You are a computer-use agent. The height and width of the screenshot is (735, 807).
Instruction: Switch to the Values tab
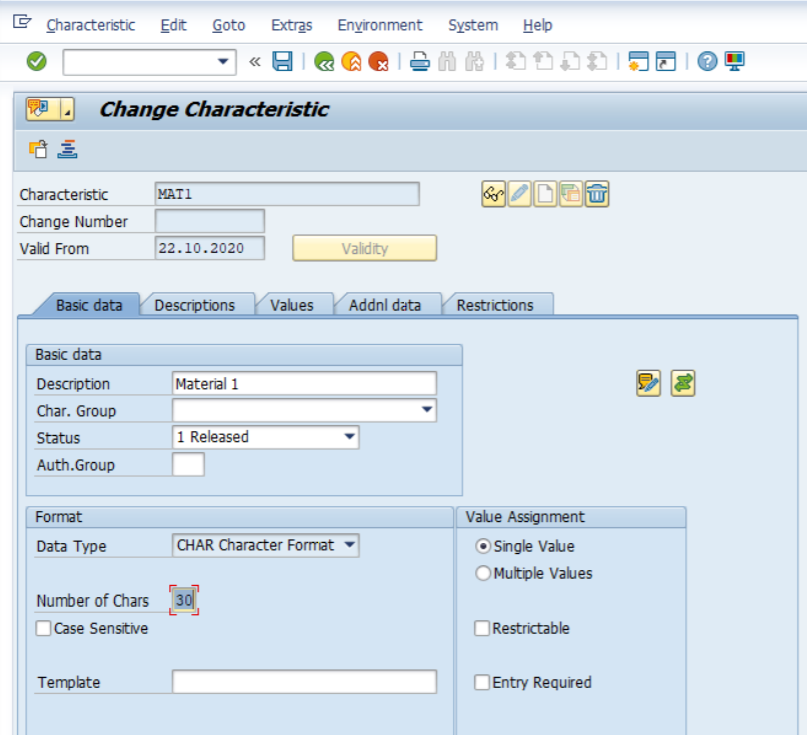pyautogui.click(x=292, y=305)
